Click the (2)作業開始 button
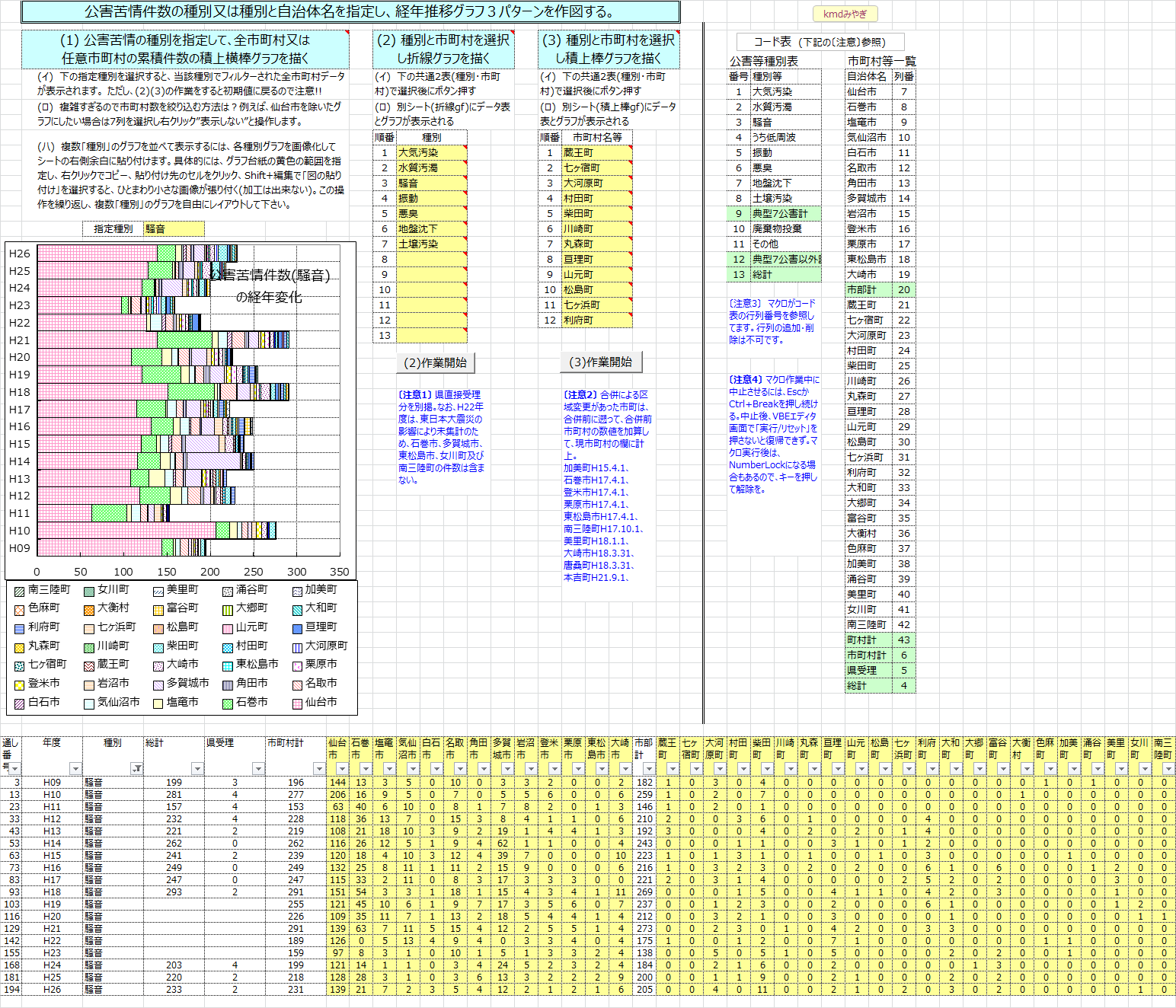Screen dimensions: 1176x1008 tap(436, 362)
